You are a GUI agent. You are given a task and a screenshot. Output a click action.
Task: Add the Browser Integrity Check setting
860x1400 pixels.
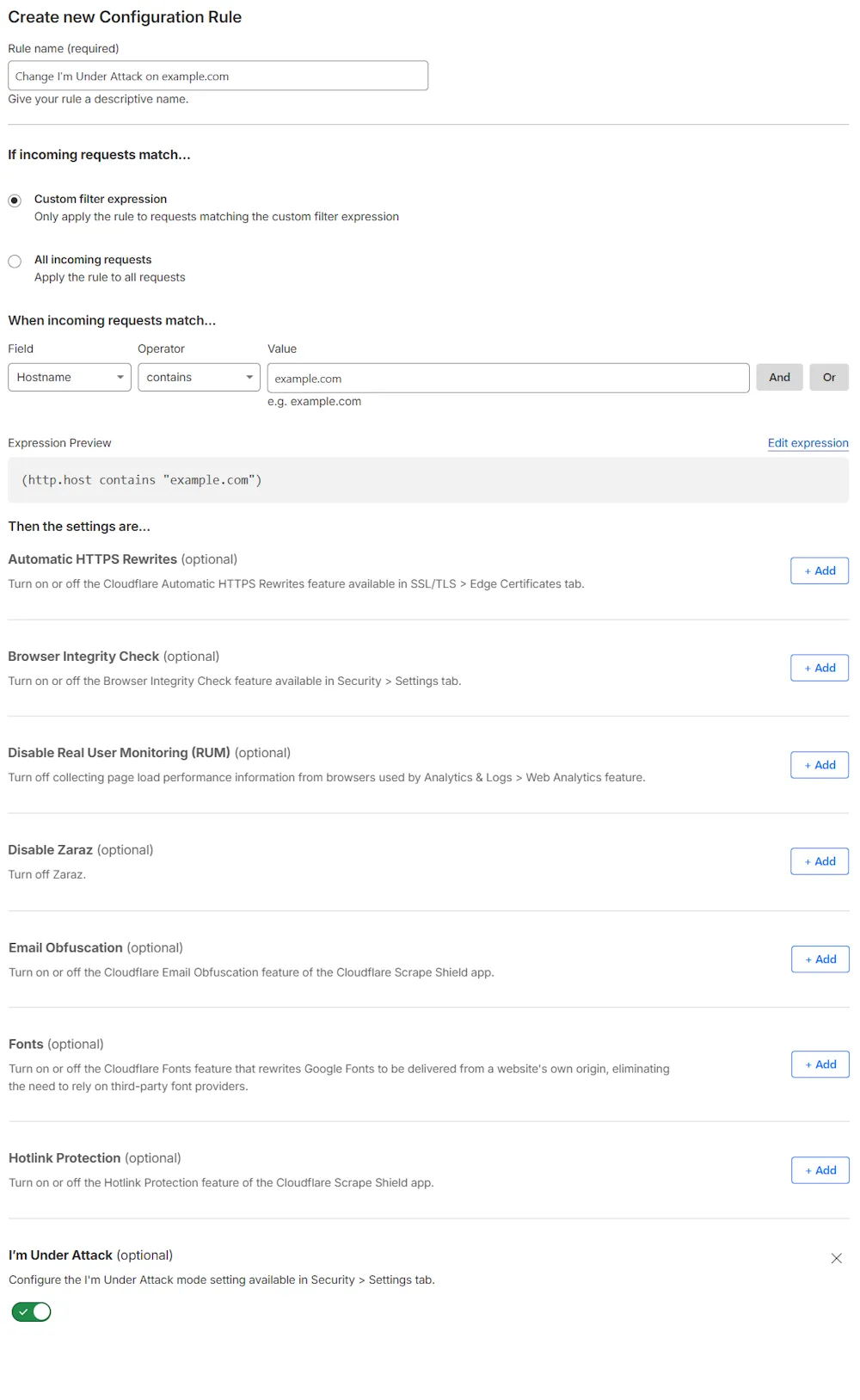819,668
